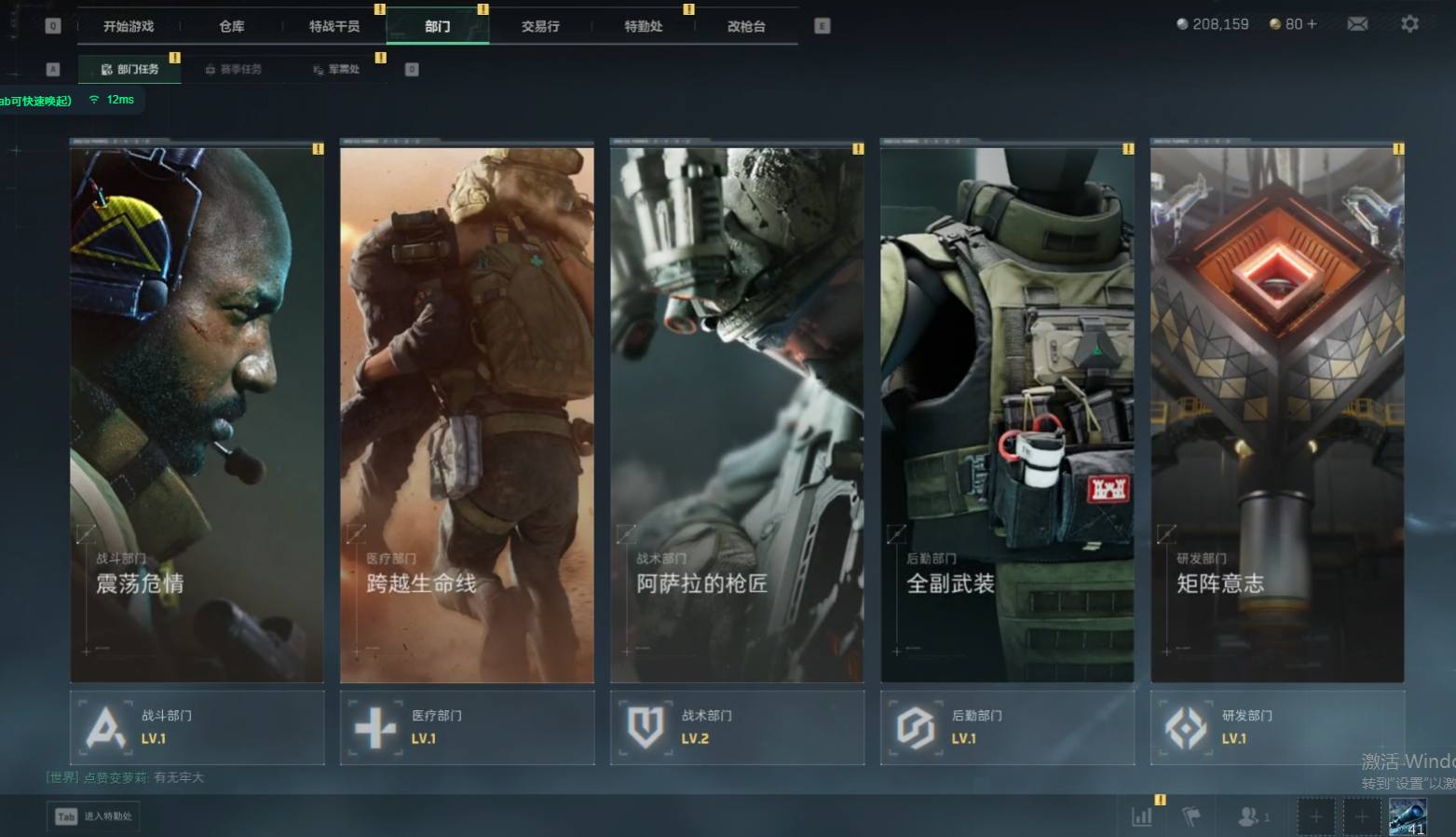This screenshot has width=1456, height=837.
Task: Switch to the 赛季任务 sub-tab
Action: pos(233,69)
